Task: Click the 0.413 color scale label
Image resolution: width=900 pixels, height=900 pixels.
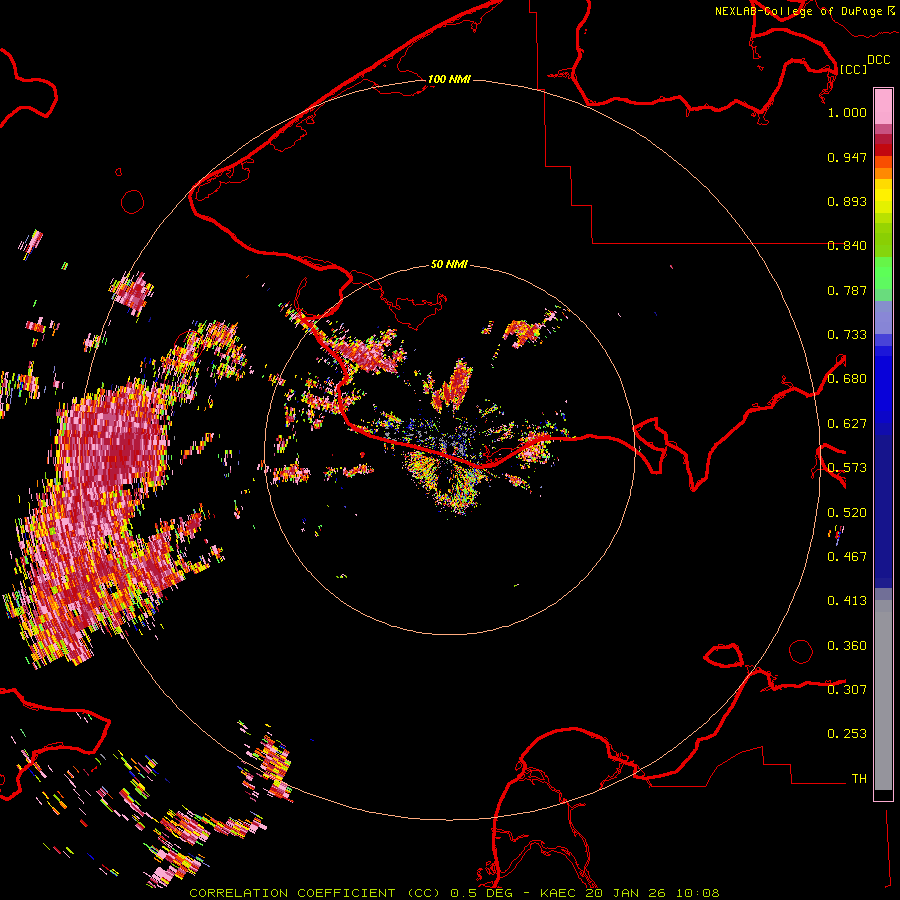Action: [847, 601]
